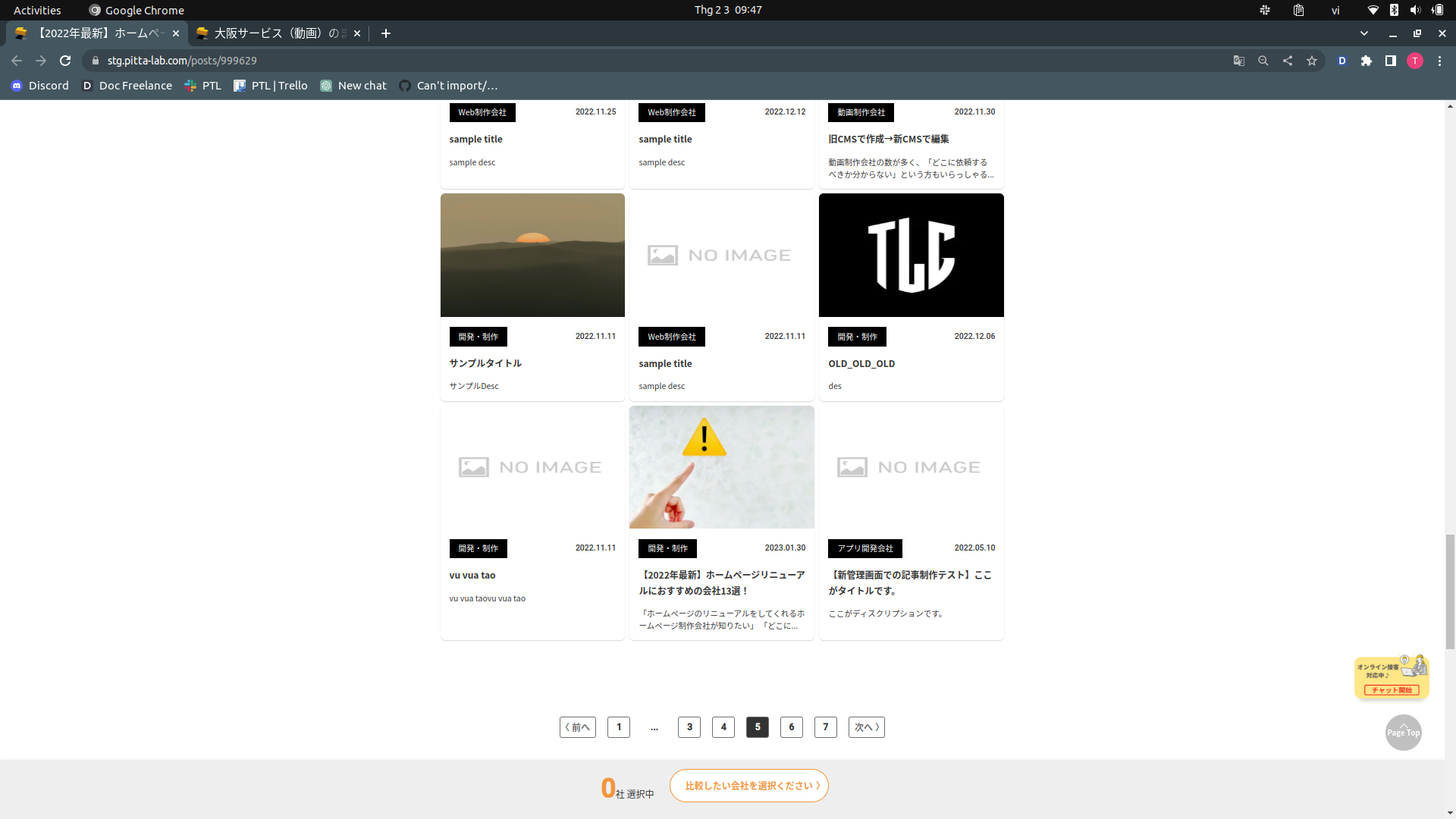
Task: Open a new browser tab
Action: point(386,33)
